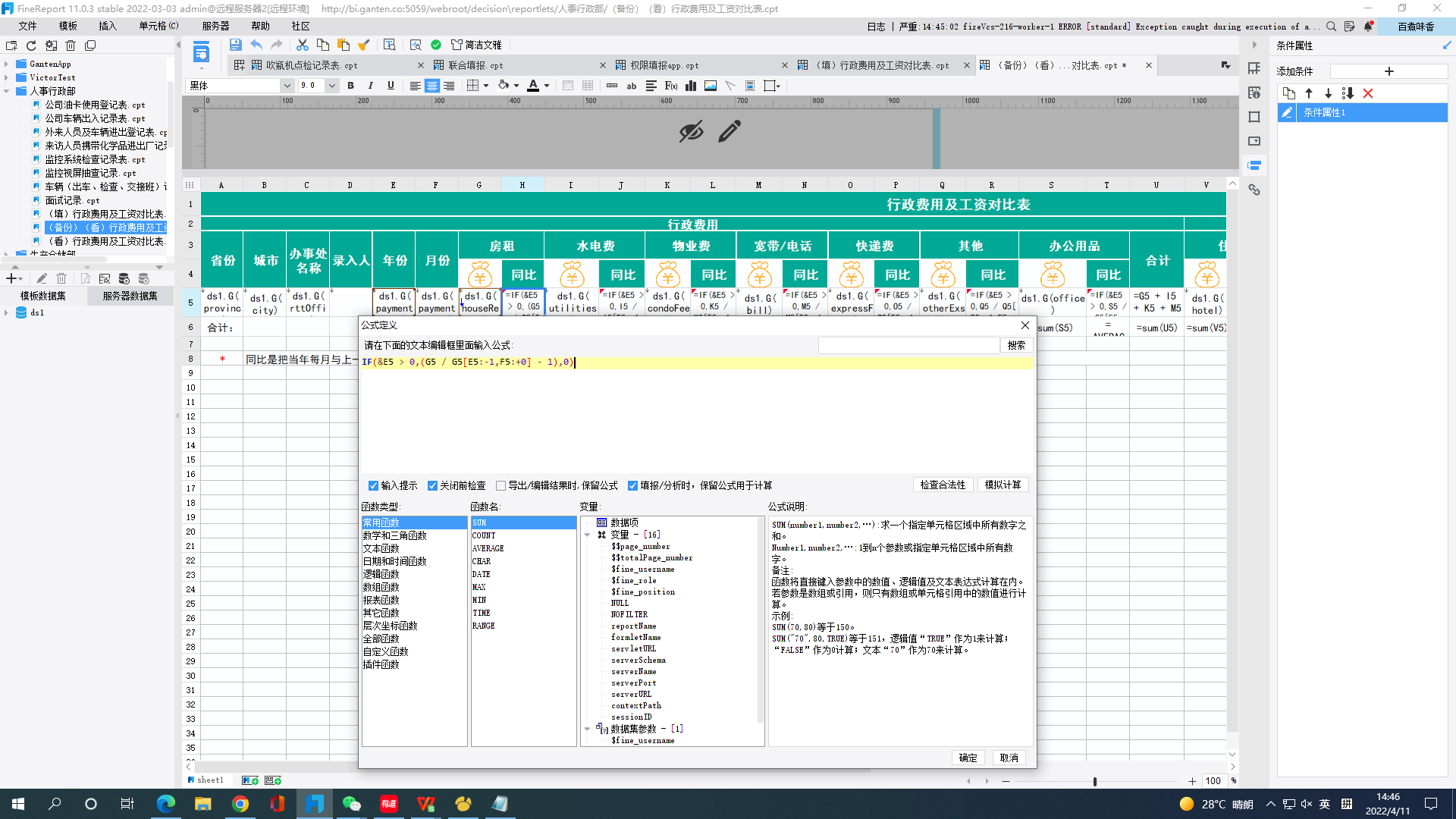Collapse the 数据集参数 tree node
The width and height of the screenshot is (1456, 819).
[x=587, y=730]
